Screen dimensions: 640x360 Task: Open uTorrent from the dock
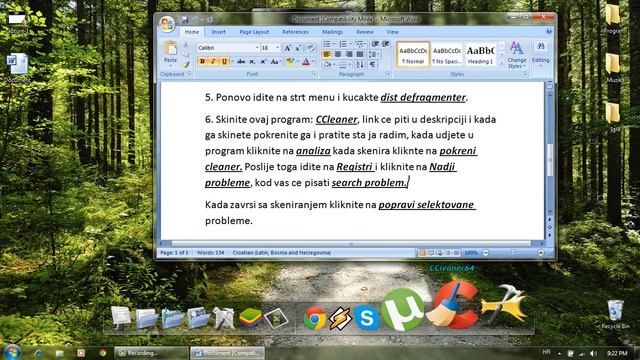[402, 309]
